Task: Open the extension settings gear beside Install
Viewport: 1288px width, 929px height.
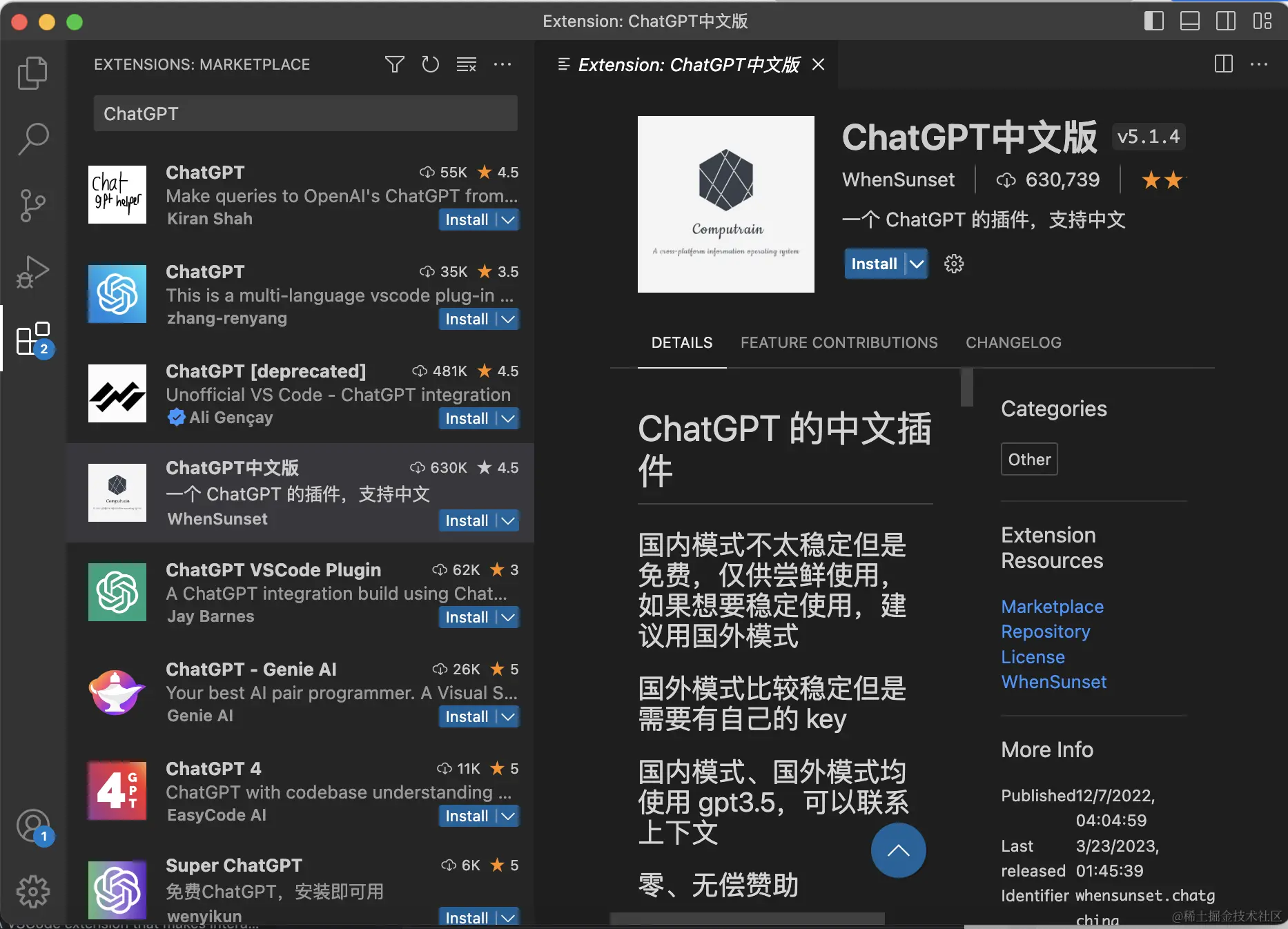Action: pos(954,264)
